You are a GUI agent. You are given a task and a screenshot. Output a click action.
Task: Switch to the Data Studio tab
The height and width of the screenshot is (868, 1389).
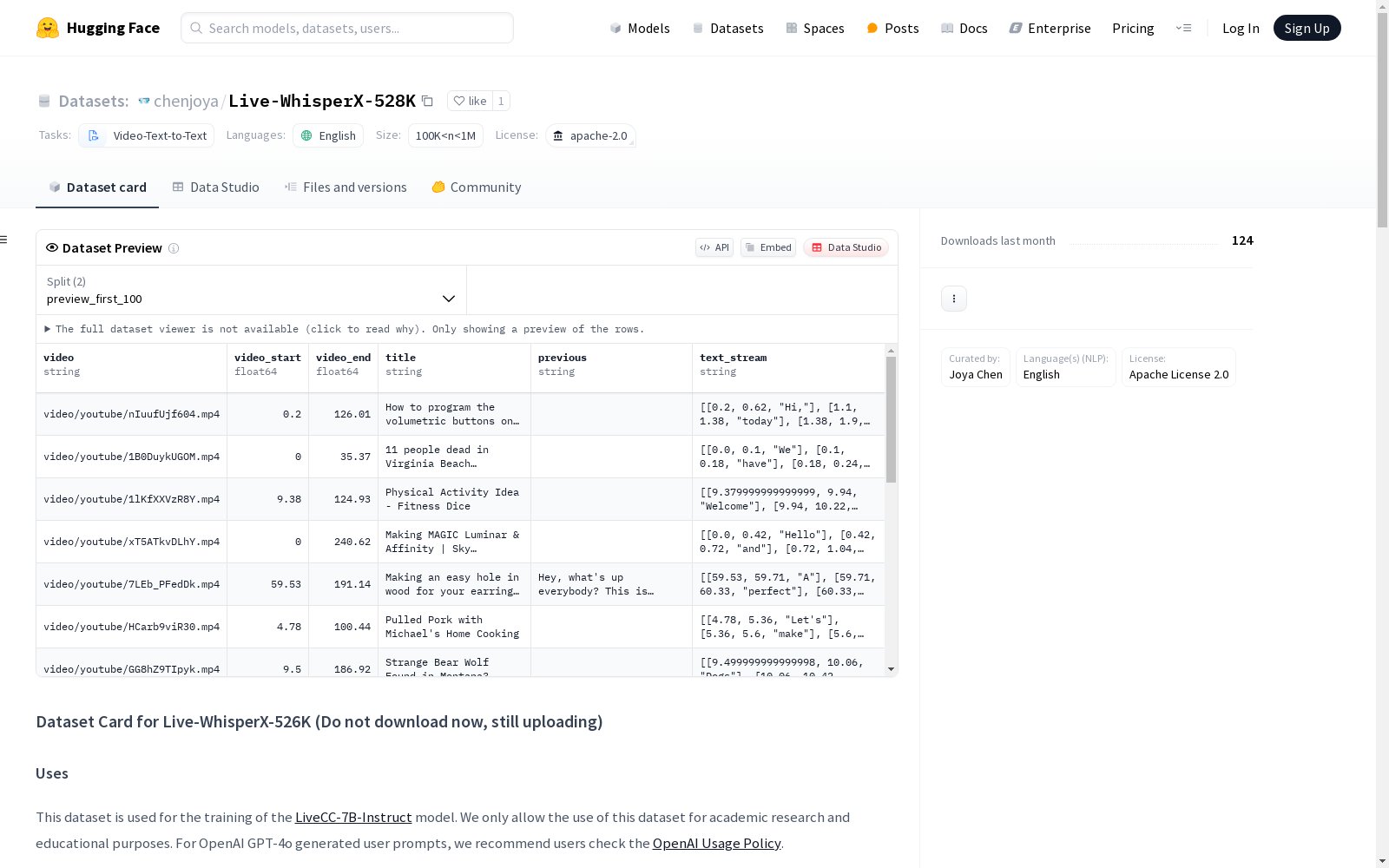coord(216,187)
